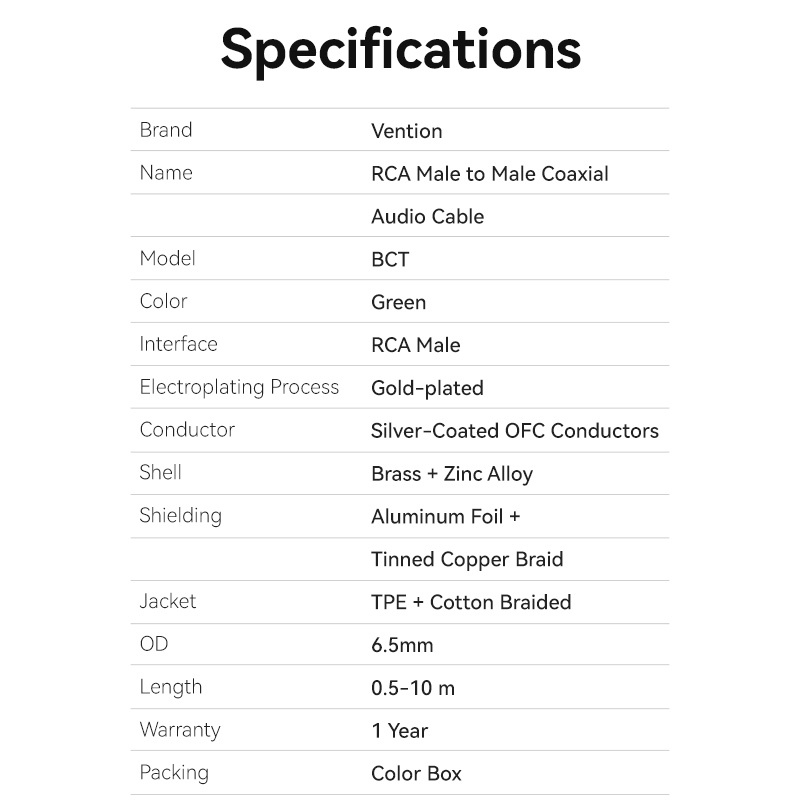Click the Green color value
The width and height of the screenshot is (800, 800).
pos(398,303)
